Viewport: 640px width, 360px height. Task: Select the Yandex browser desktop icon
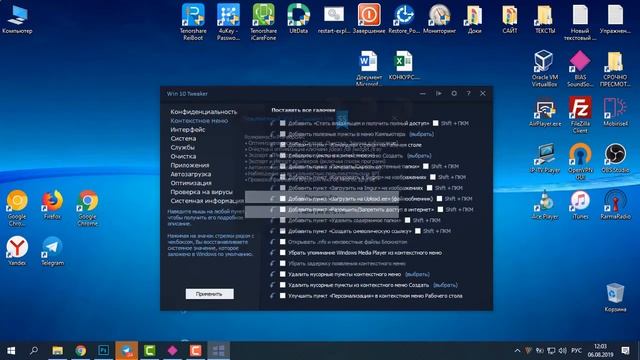(x=17, y=251)
